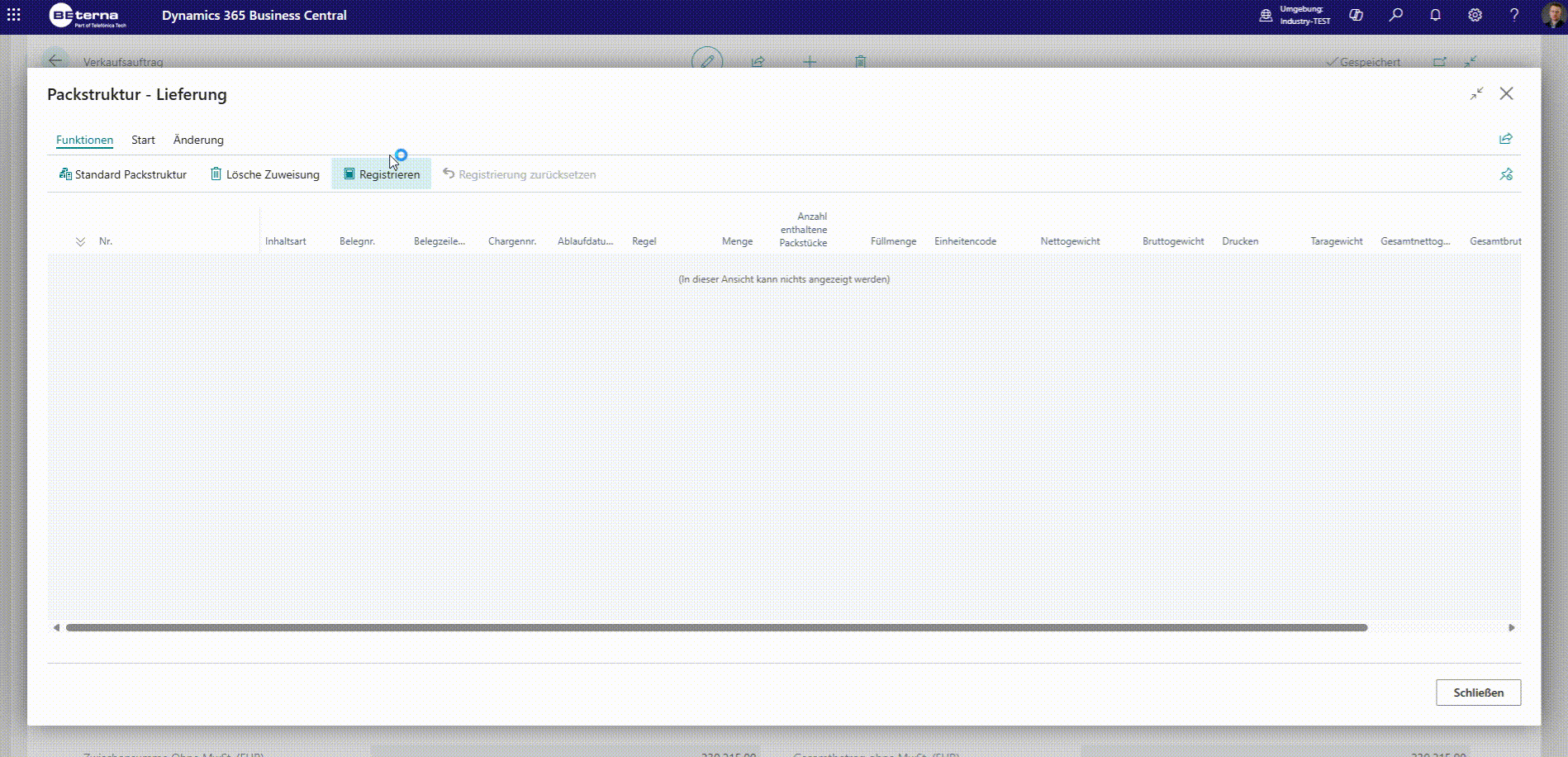Click delete trash icon on Verkaufsauftrag page

point(861,61)
